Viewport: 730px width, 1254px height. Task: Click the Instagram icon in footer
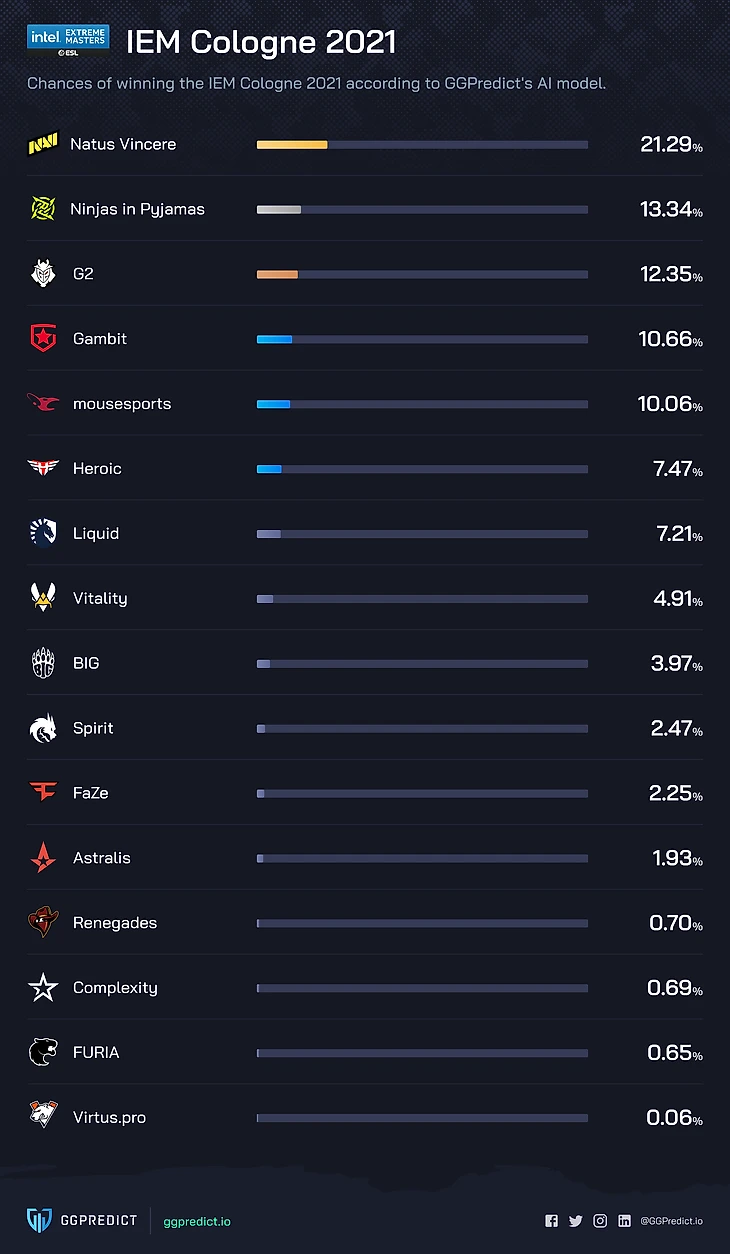coord(600,1221)
